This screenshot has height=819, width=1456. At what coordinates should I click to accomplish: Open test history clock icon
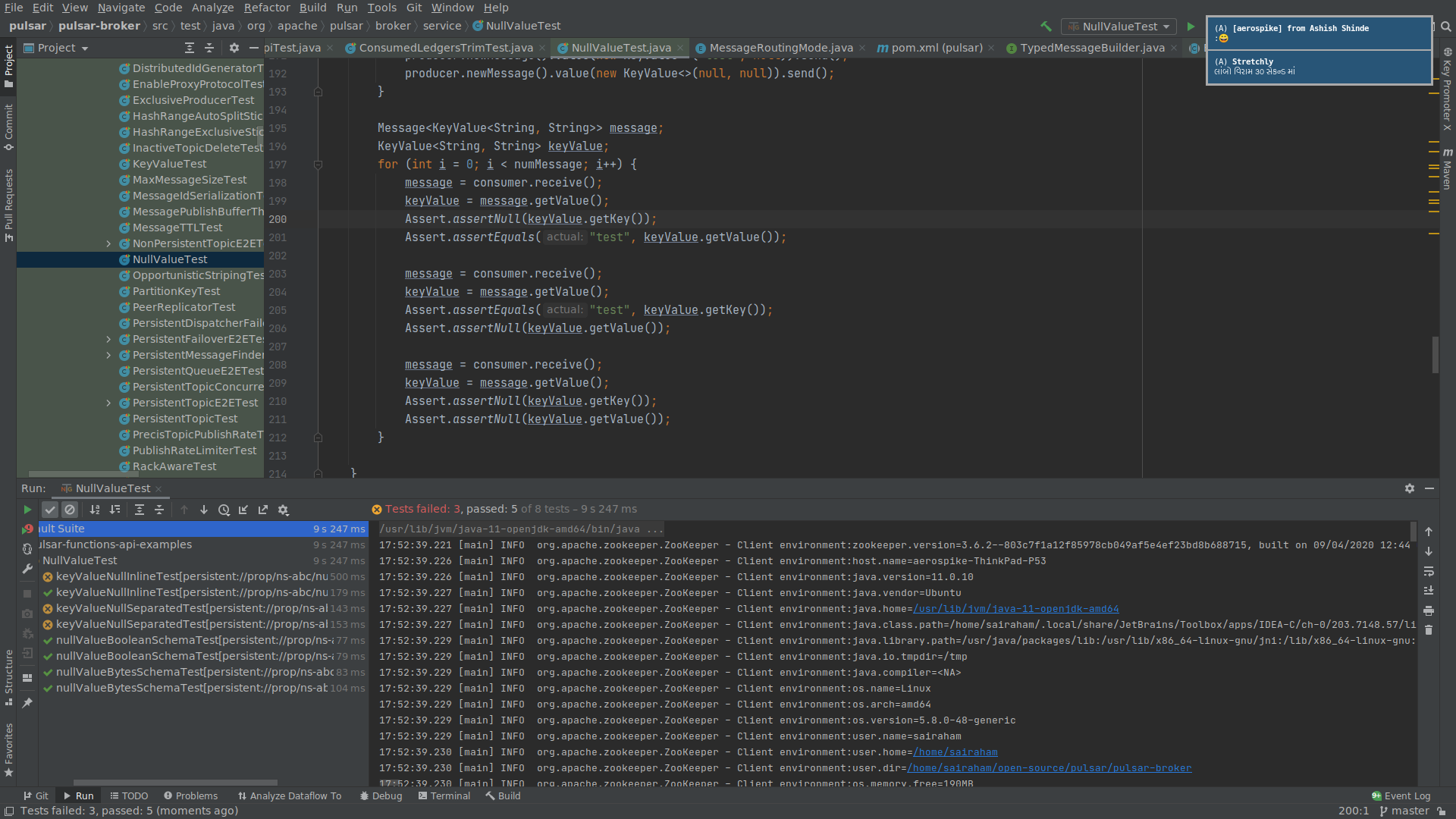coord(224,510)
